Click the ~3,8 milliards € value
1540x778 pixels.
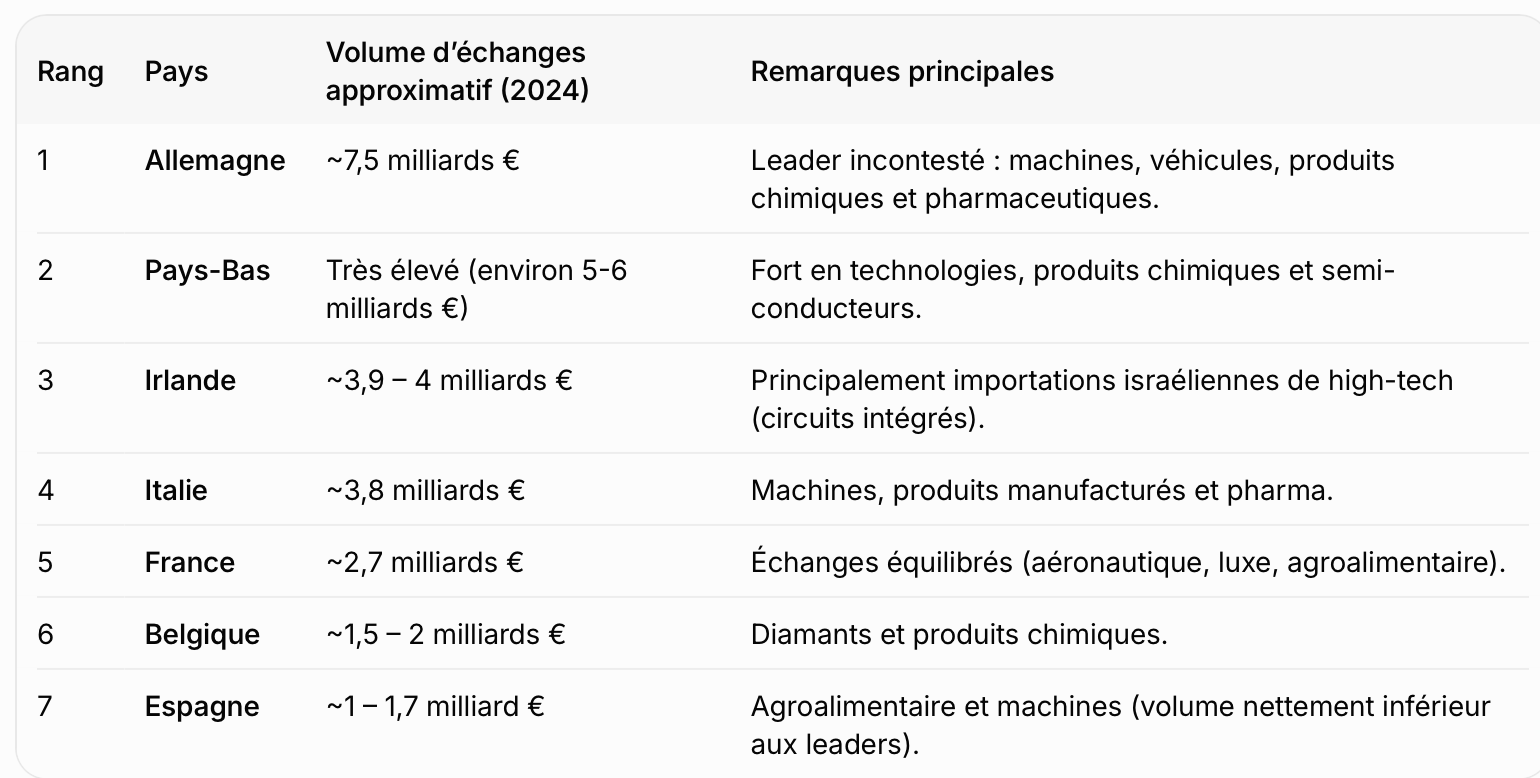425,490
